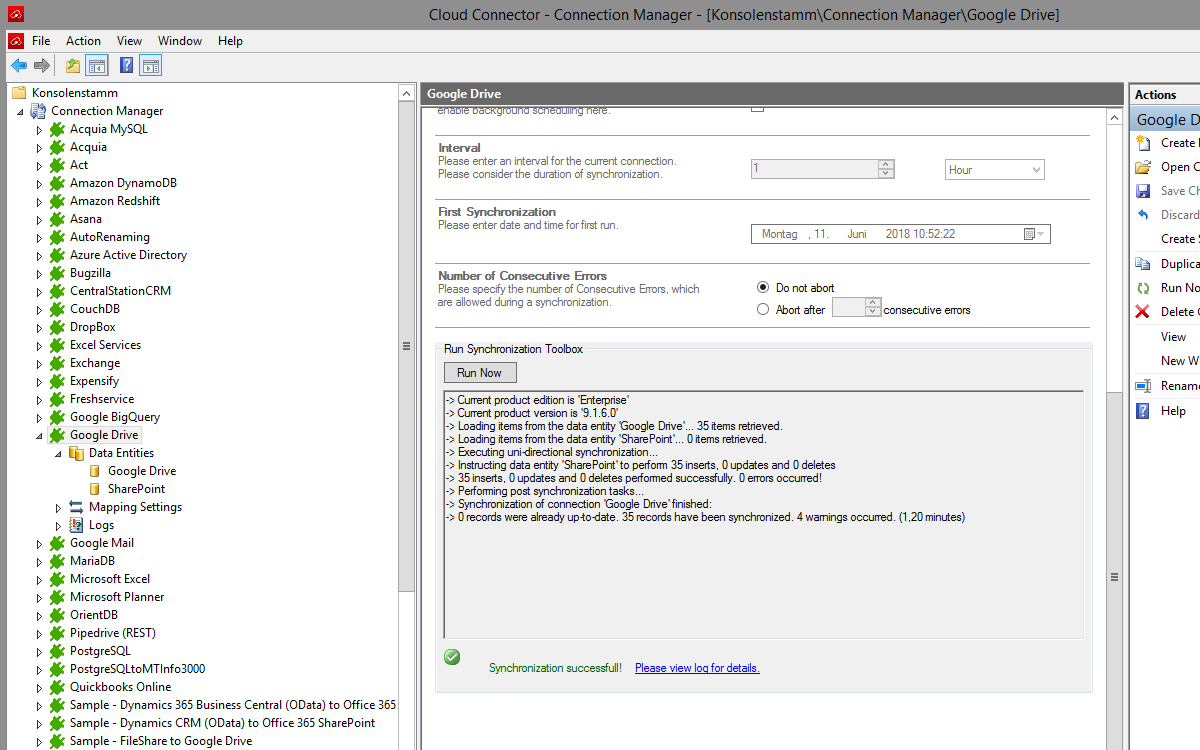Click the Rename icon in Actions pane

[x=1143, y=386]
